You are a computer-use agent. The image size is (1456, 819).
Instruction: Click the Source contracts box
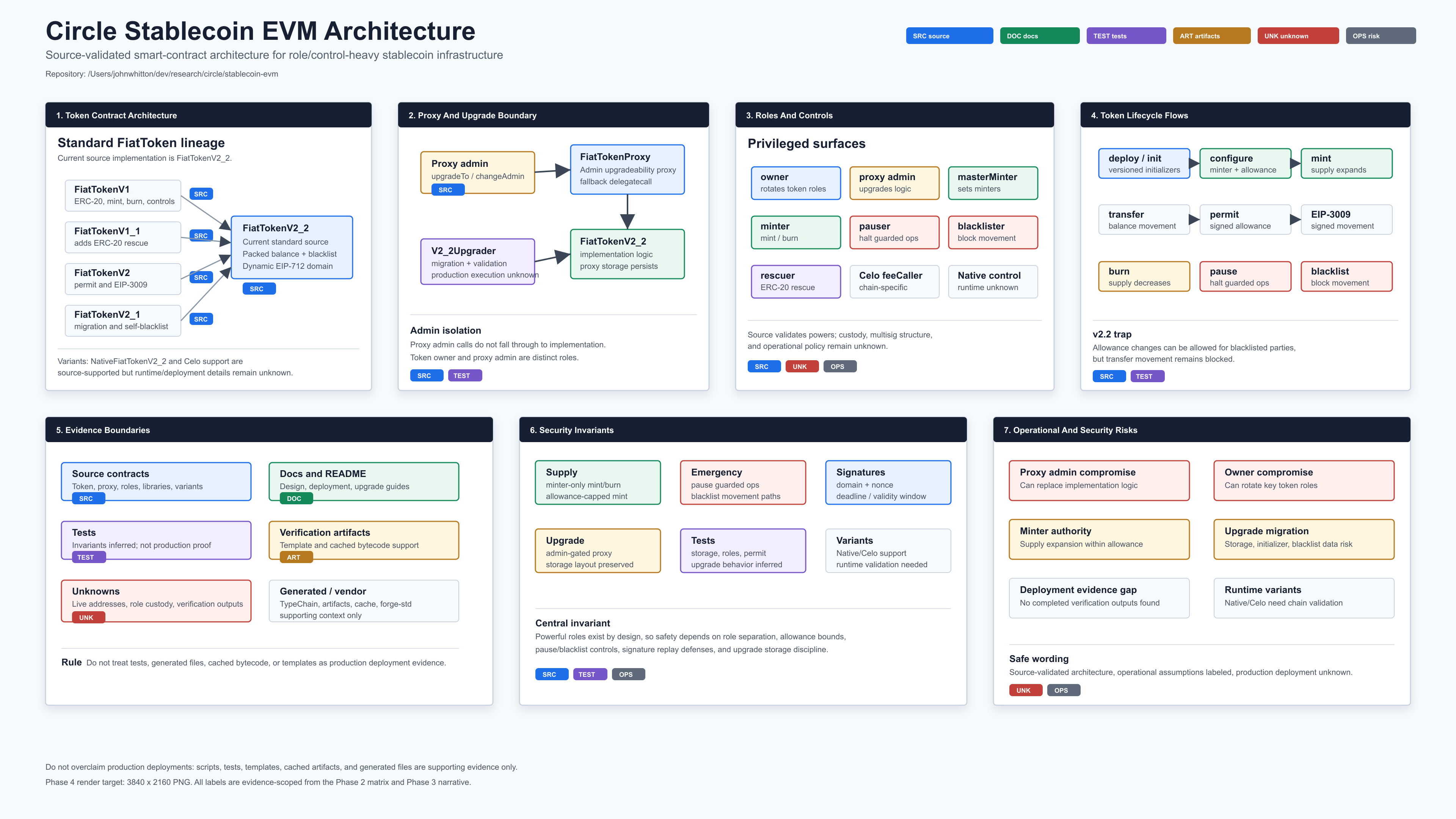point(156,482)
